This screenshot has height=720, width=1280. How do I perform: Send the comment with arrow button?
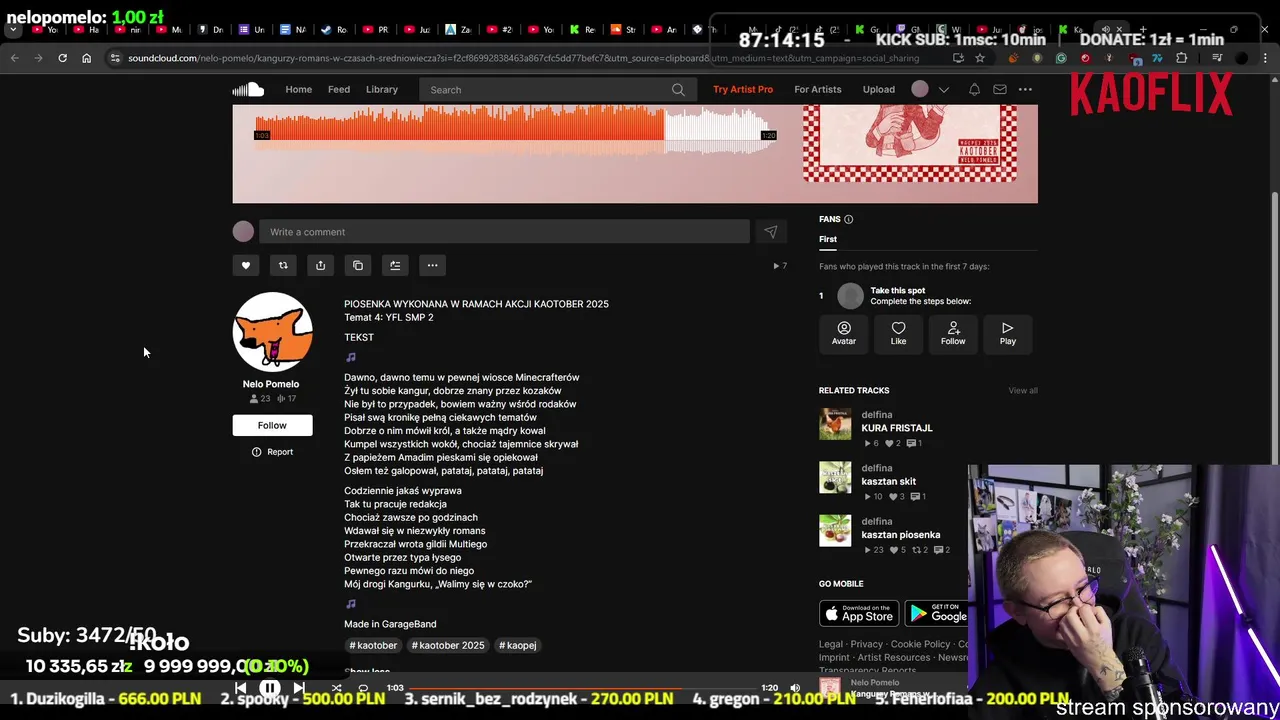[770, 232]
